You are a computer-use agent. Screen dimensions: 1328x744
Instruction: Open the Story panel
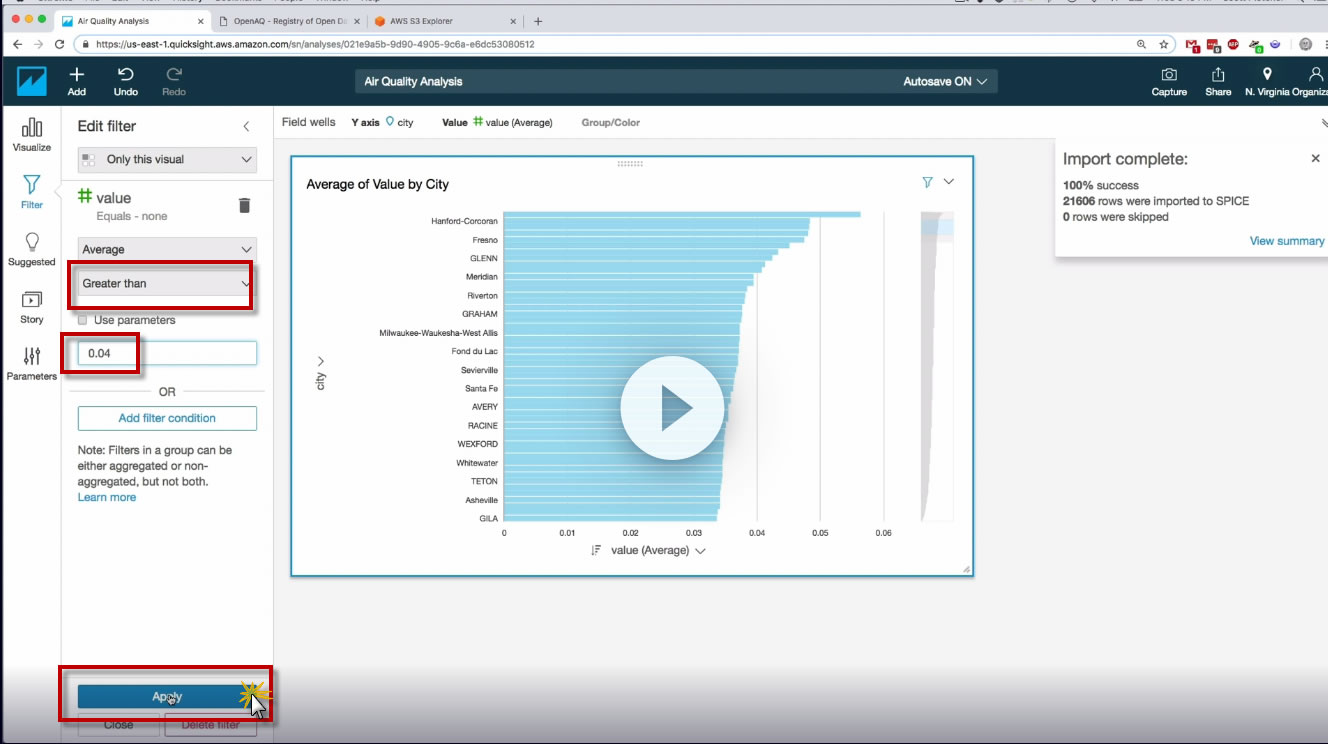click(x=32, y=307)
